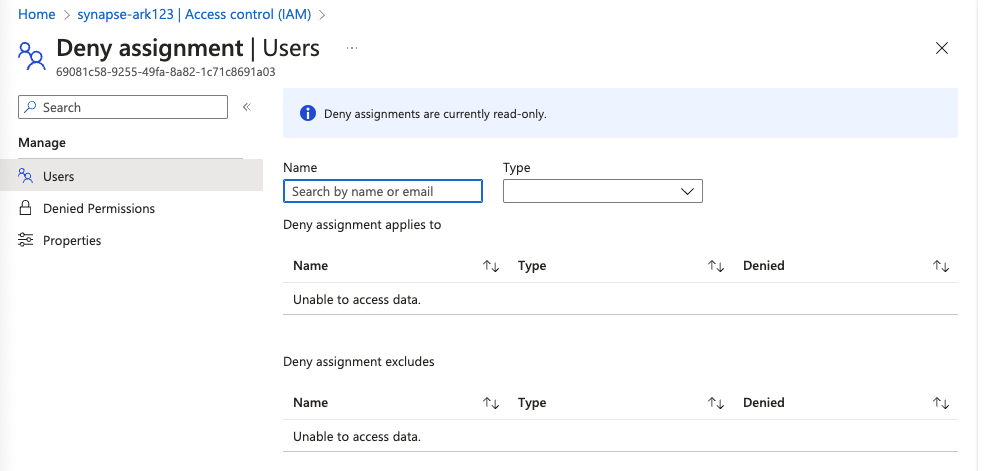Click the blue info icon in banner
986x471 pixels.
(308, 113)
